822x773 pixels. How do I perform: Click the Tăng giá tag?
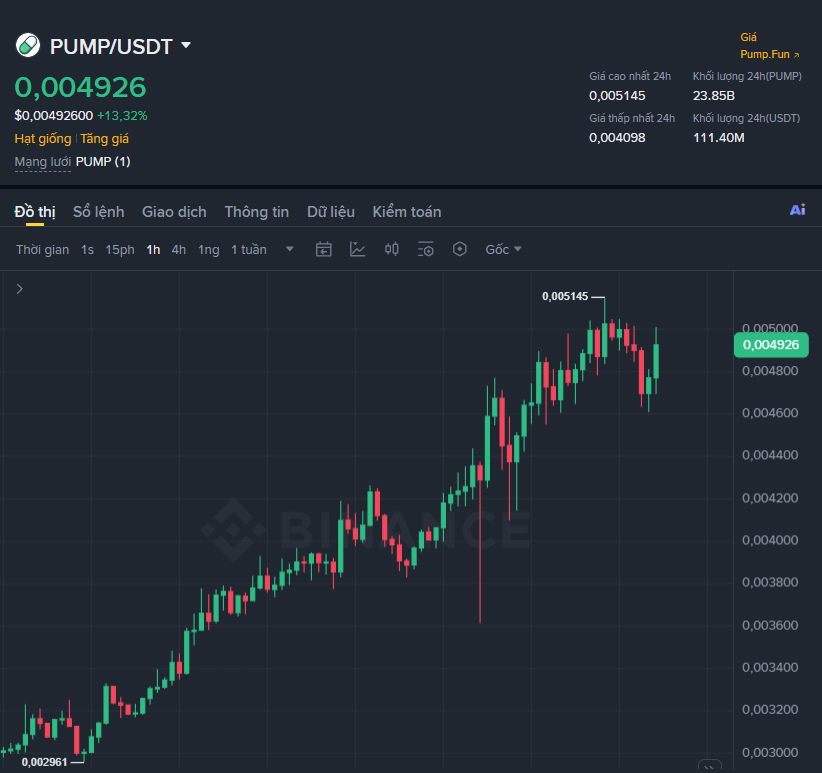pyautogui.click(x=104, y=139)
